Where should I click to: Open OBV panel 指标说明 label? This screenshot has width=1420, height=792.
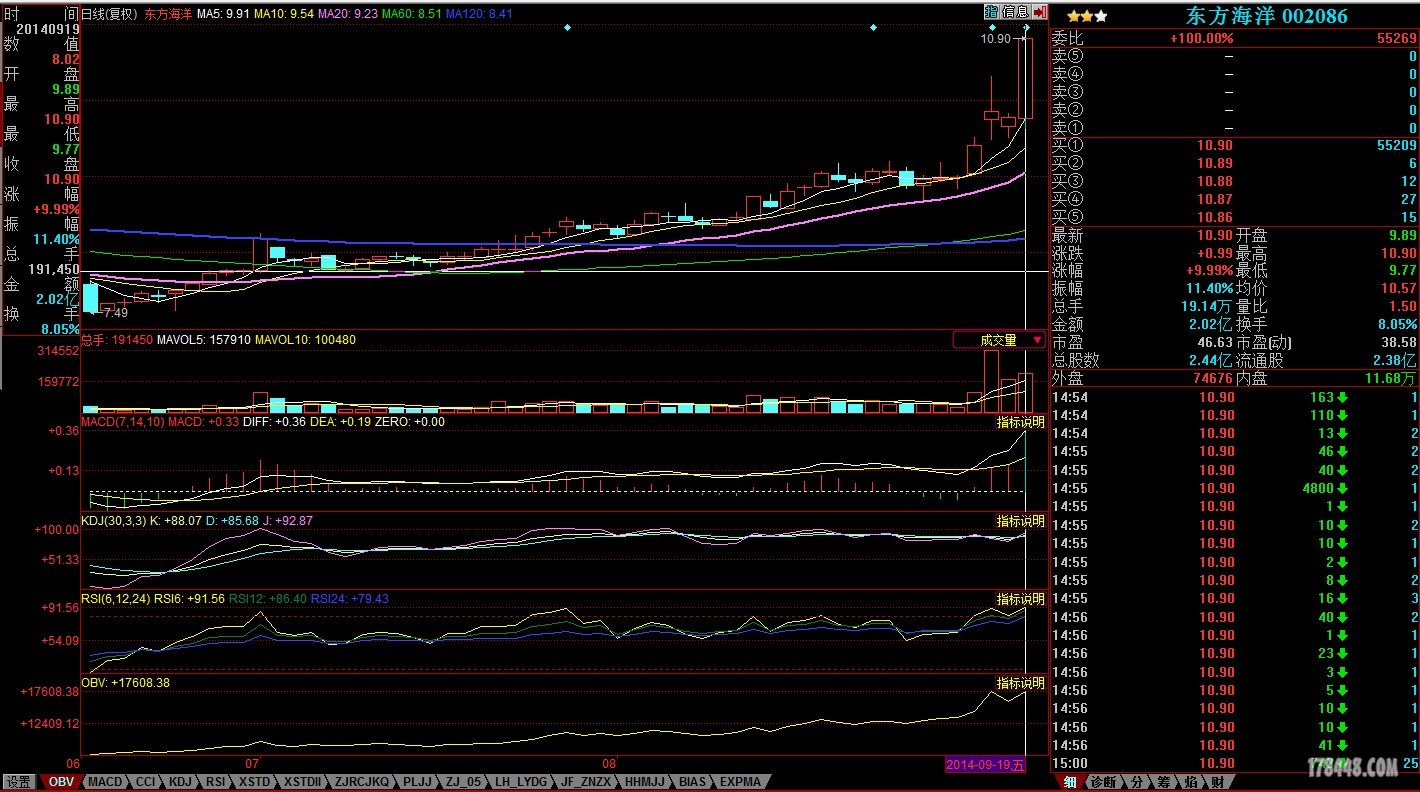(x=1020, y=683)
